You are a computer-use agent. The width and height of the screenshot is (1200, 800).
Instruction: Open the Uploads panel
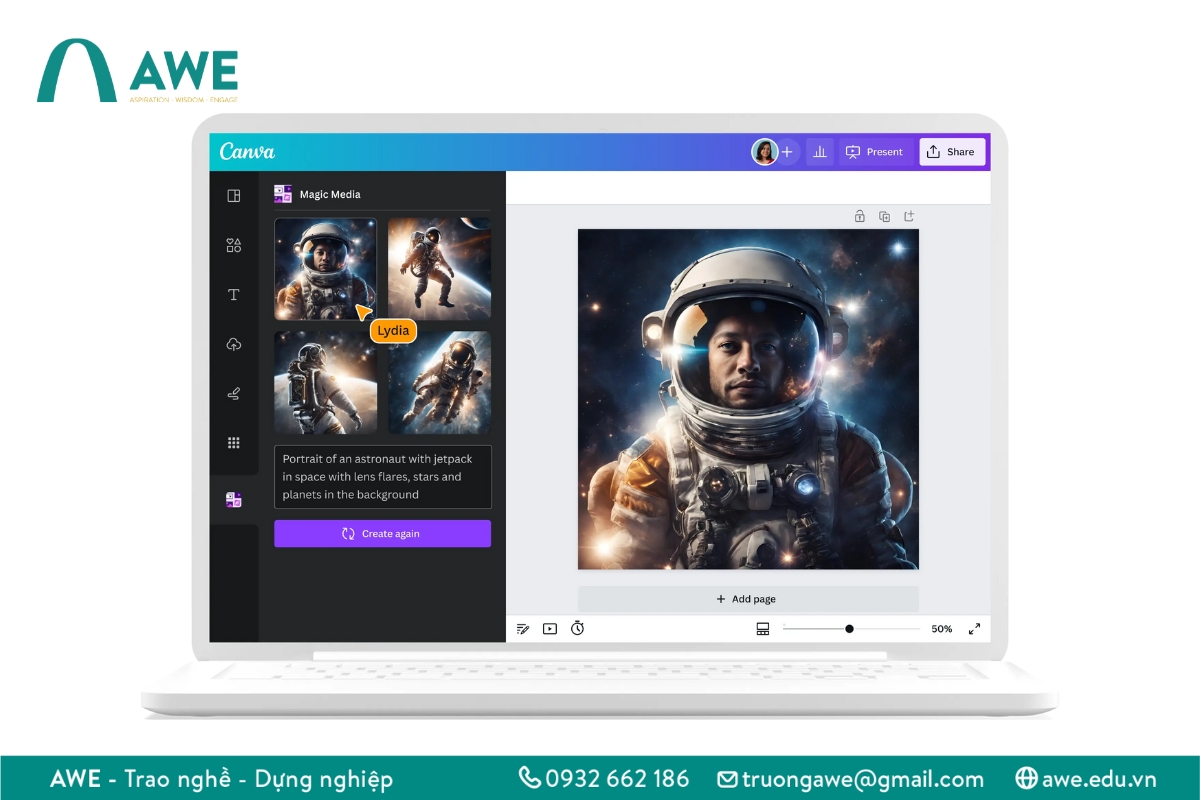[233, 344]
